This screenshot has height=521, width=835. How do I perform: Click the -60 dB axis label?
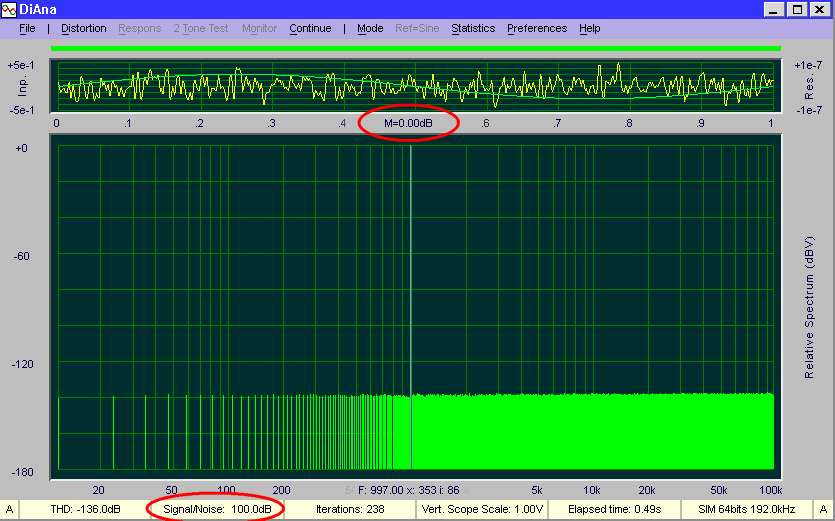point(21,256)
